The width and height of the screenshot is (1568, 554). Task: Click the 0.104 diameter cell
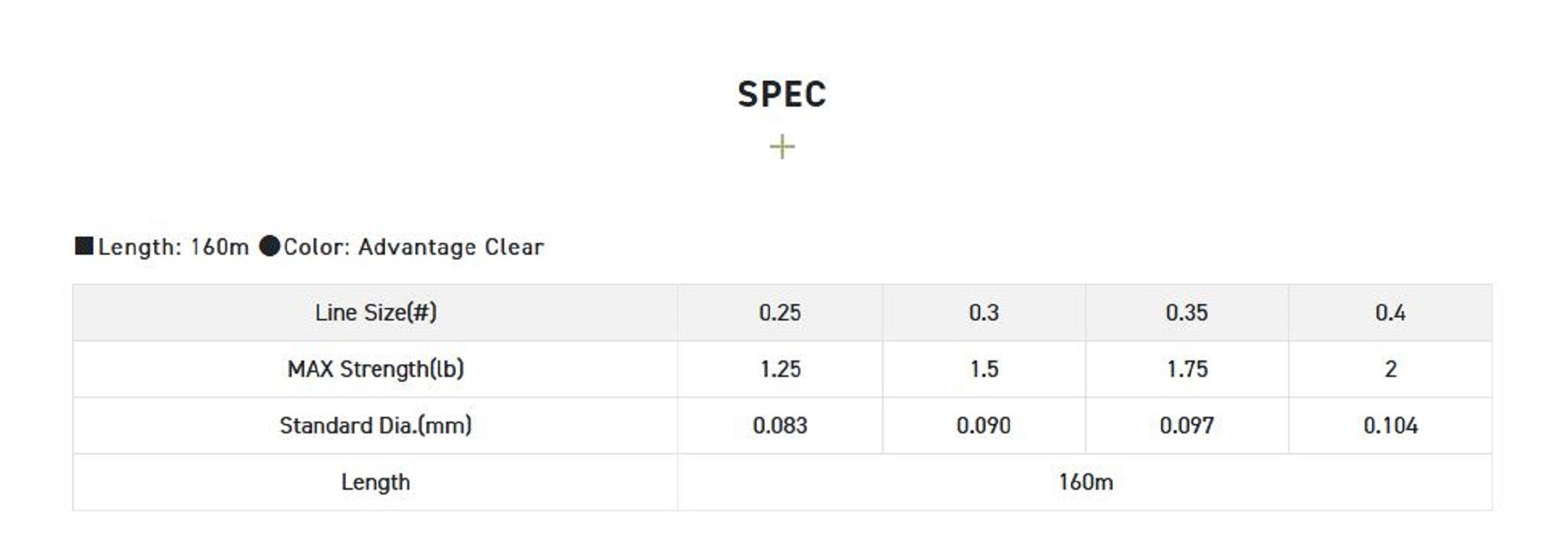click(1390, 425)
